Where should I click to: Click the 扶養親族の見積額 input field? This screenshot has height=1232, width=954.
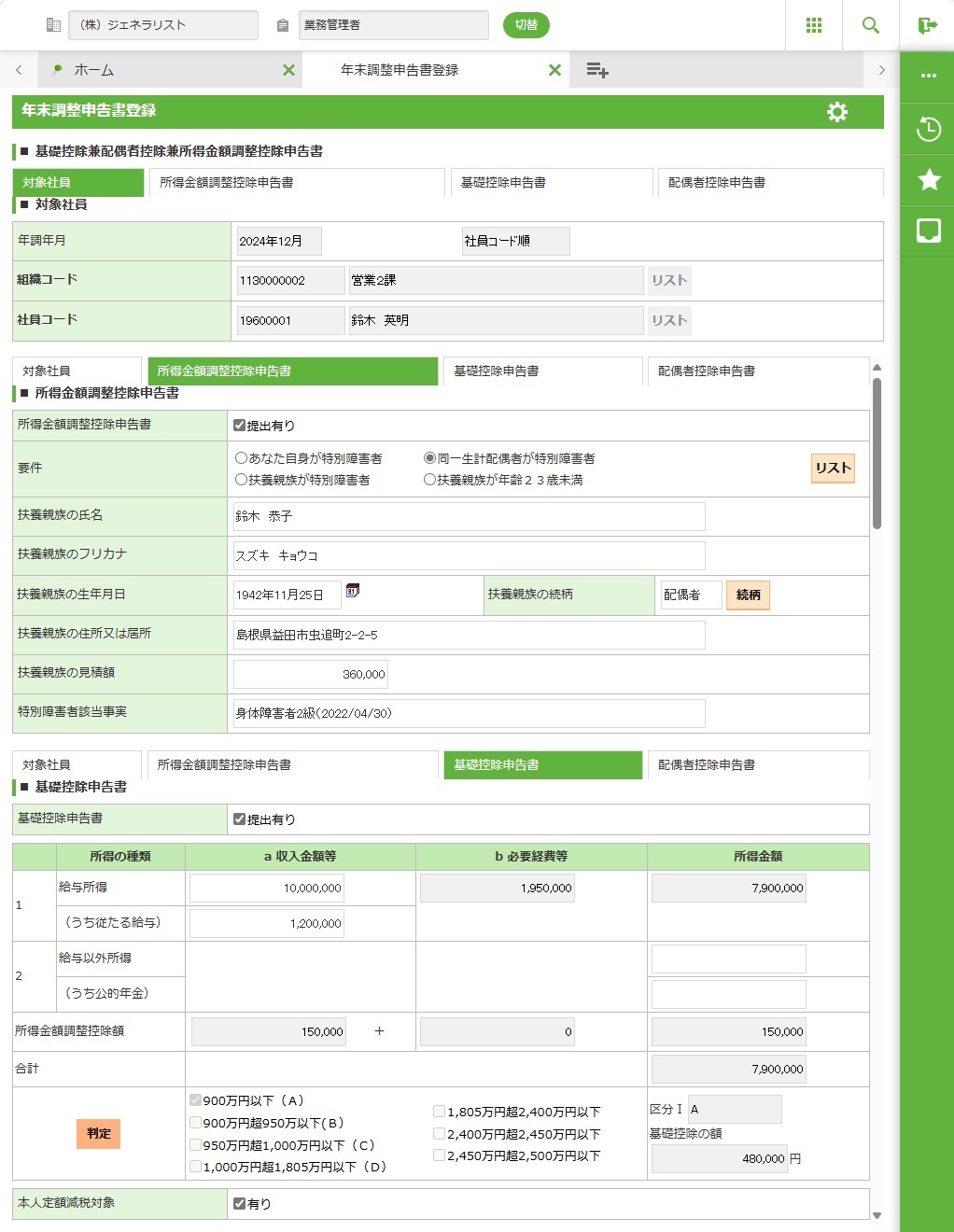(311, 674)
